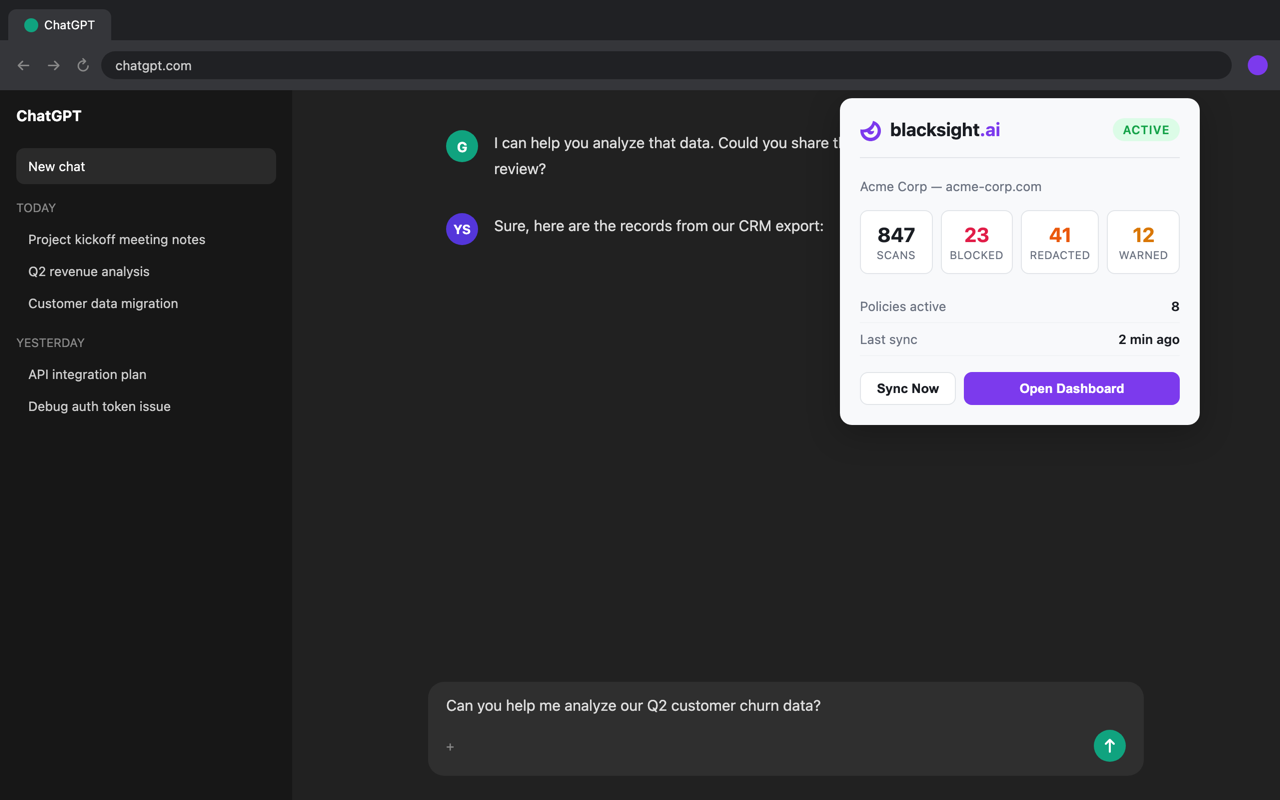Open API integration plan chat
This screenshot has height=800, width=1280.
coord(146,374)
